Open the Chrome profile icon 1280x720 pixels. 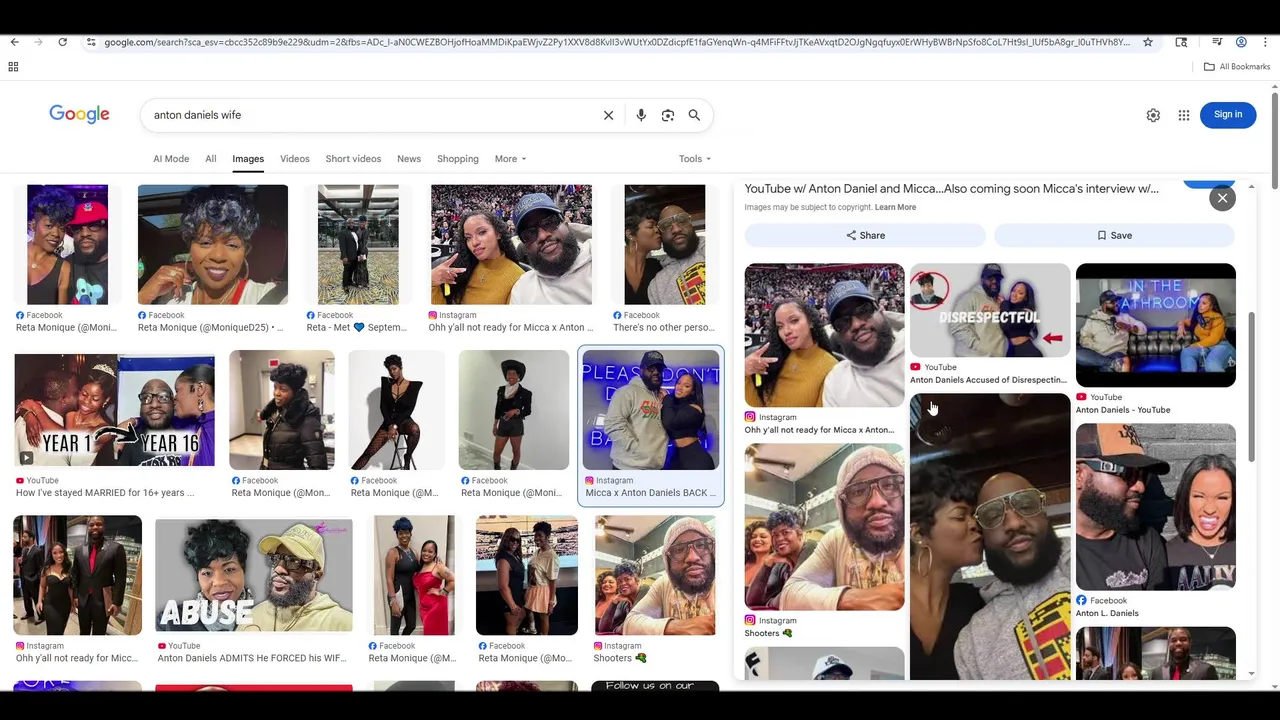pos(1241,42)
